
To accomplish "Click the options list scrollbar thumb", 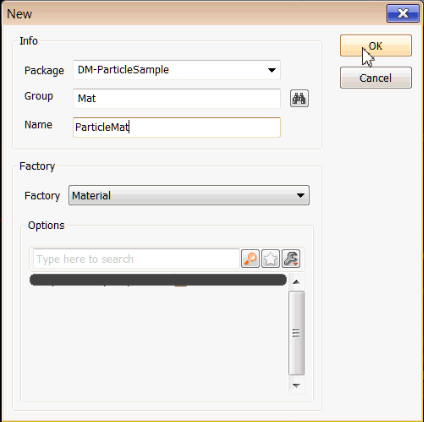I will 296,333.
